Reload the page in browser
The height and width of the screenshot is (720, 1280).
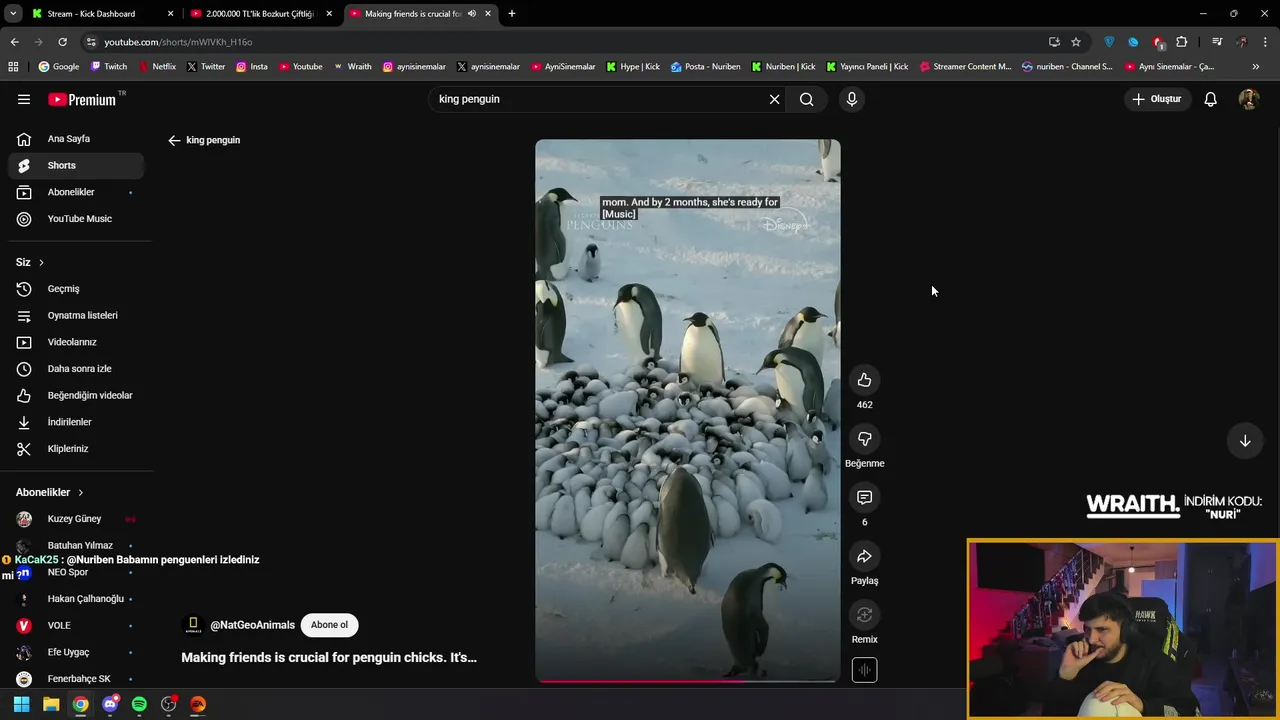(x=62, y=42)
